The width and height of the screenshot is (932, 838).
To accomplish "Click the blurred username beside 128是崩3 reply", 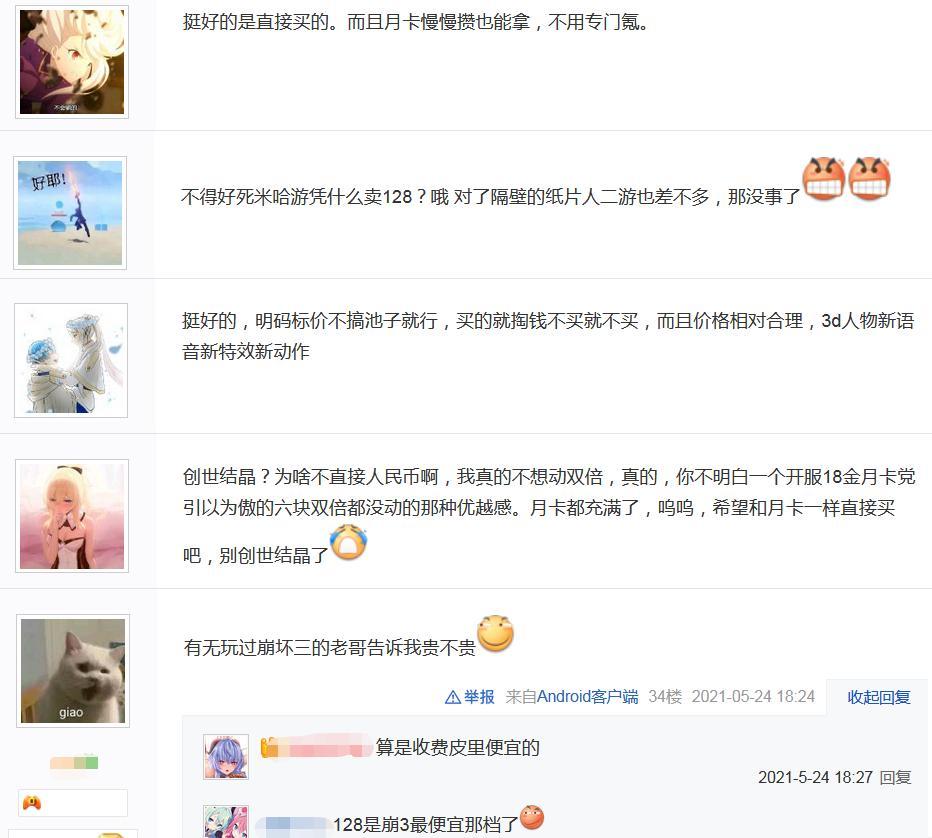I will click(x=292, y=824).
